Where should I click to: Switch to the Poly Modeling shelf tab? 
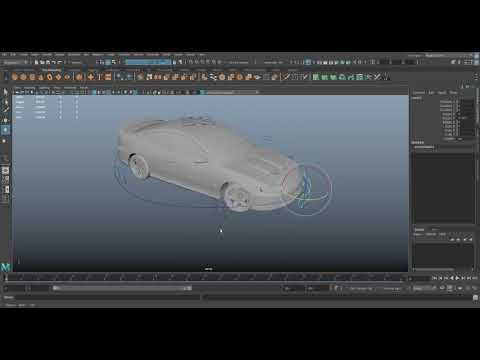click(x=52, y=70)
